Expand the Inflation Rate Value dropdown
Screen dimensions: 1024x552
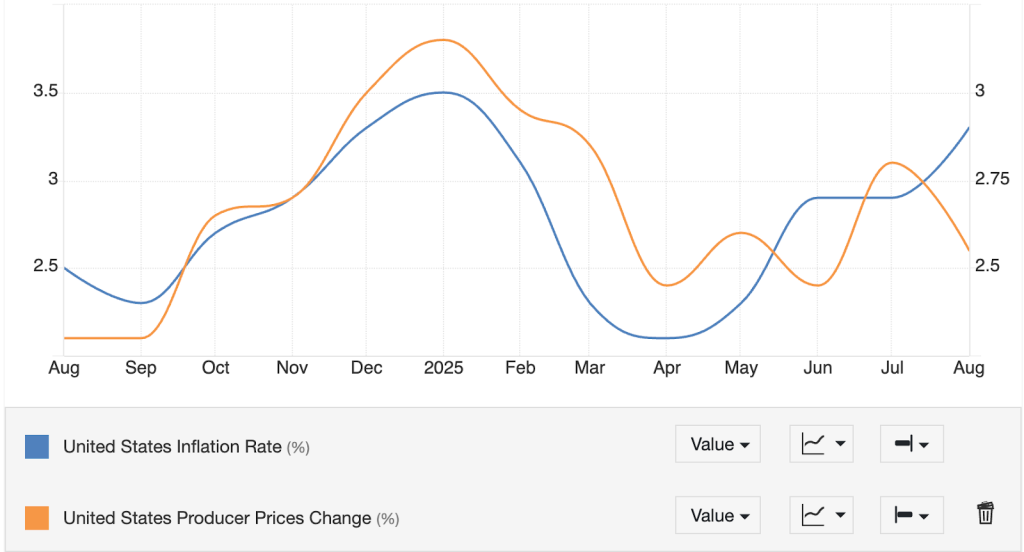(x=718, y=444)
